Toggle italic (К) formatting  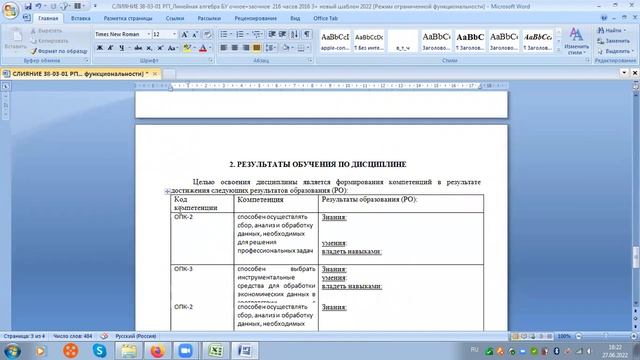(110, 48)
